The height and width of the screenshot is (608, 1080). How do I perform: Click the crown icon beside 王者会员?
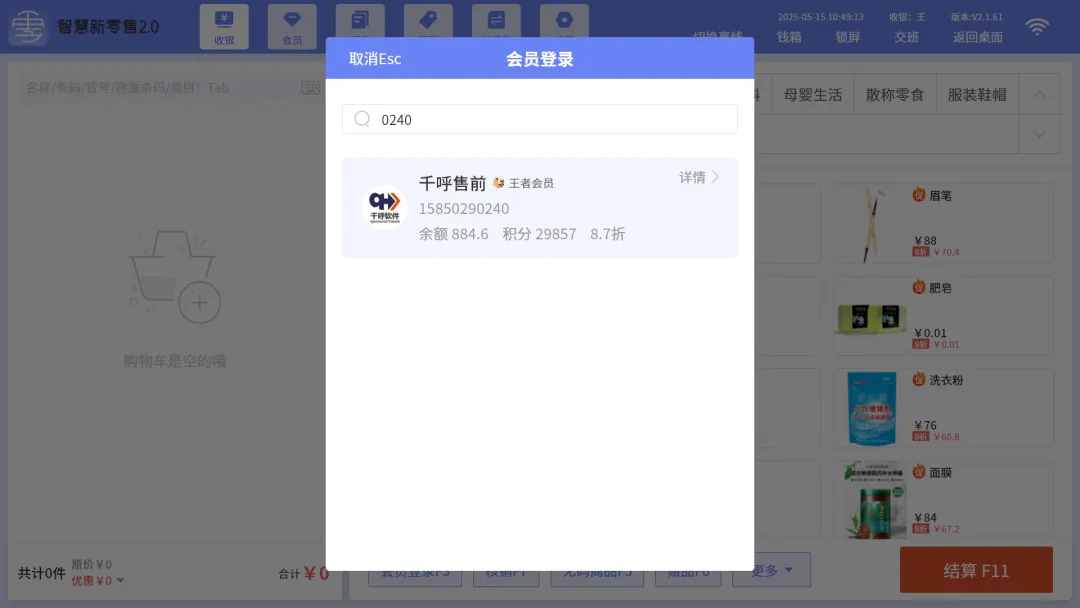click(x=499, y=183)
